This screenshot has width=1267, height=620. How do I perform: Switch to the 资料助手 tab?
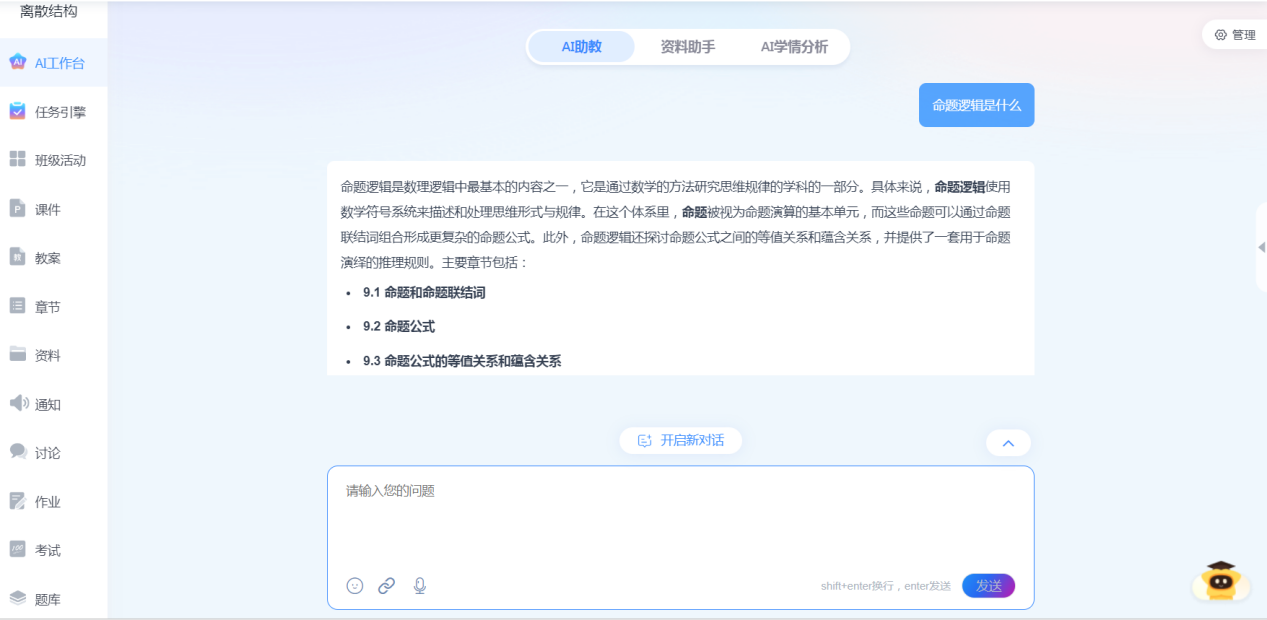687,47
